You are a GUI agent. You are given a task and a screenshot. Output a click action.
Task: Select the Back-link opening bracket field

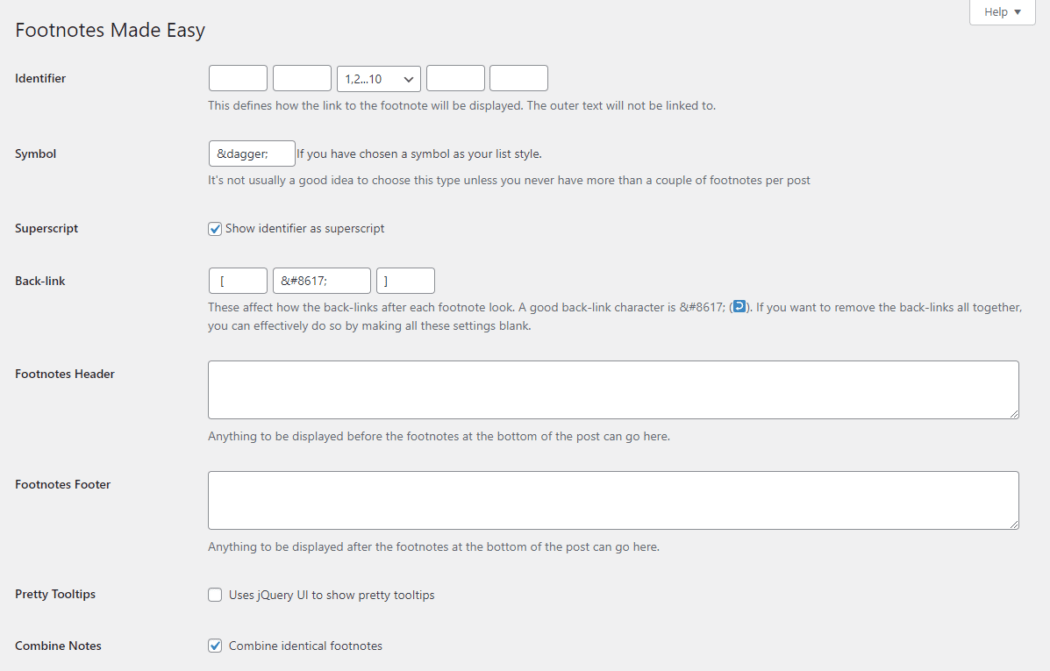237,280
